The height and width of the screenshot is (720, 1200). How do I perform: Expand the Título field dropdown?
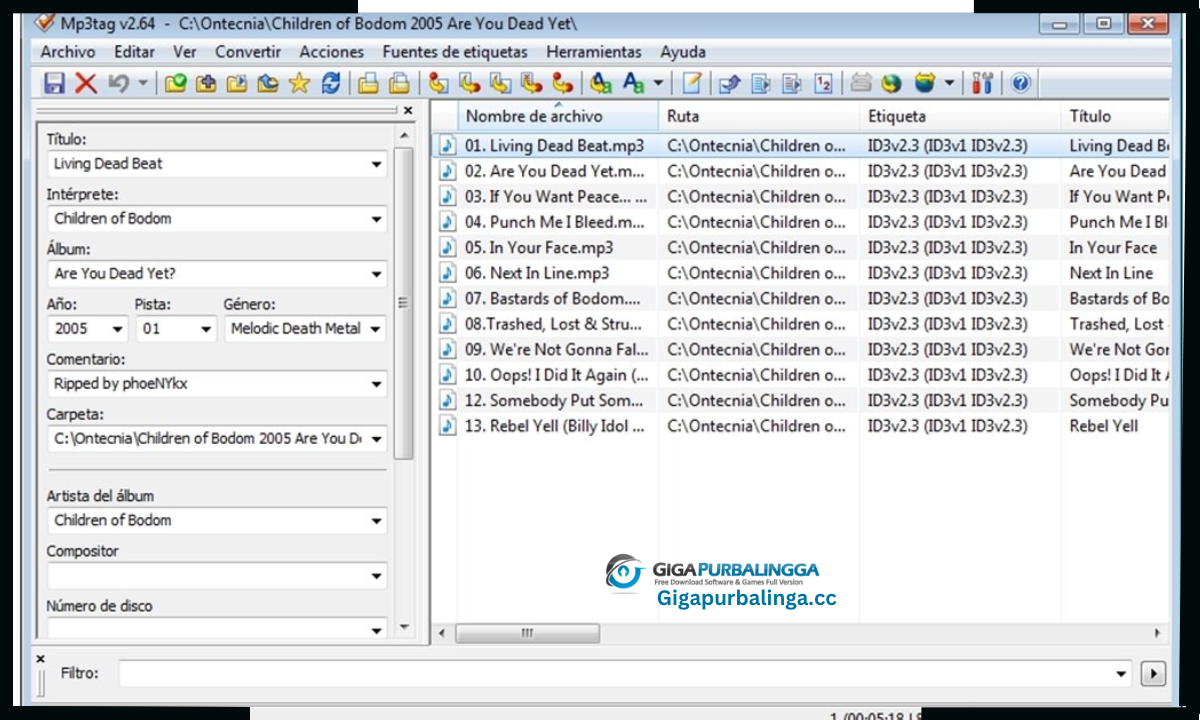click(377, 164)
